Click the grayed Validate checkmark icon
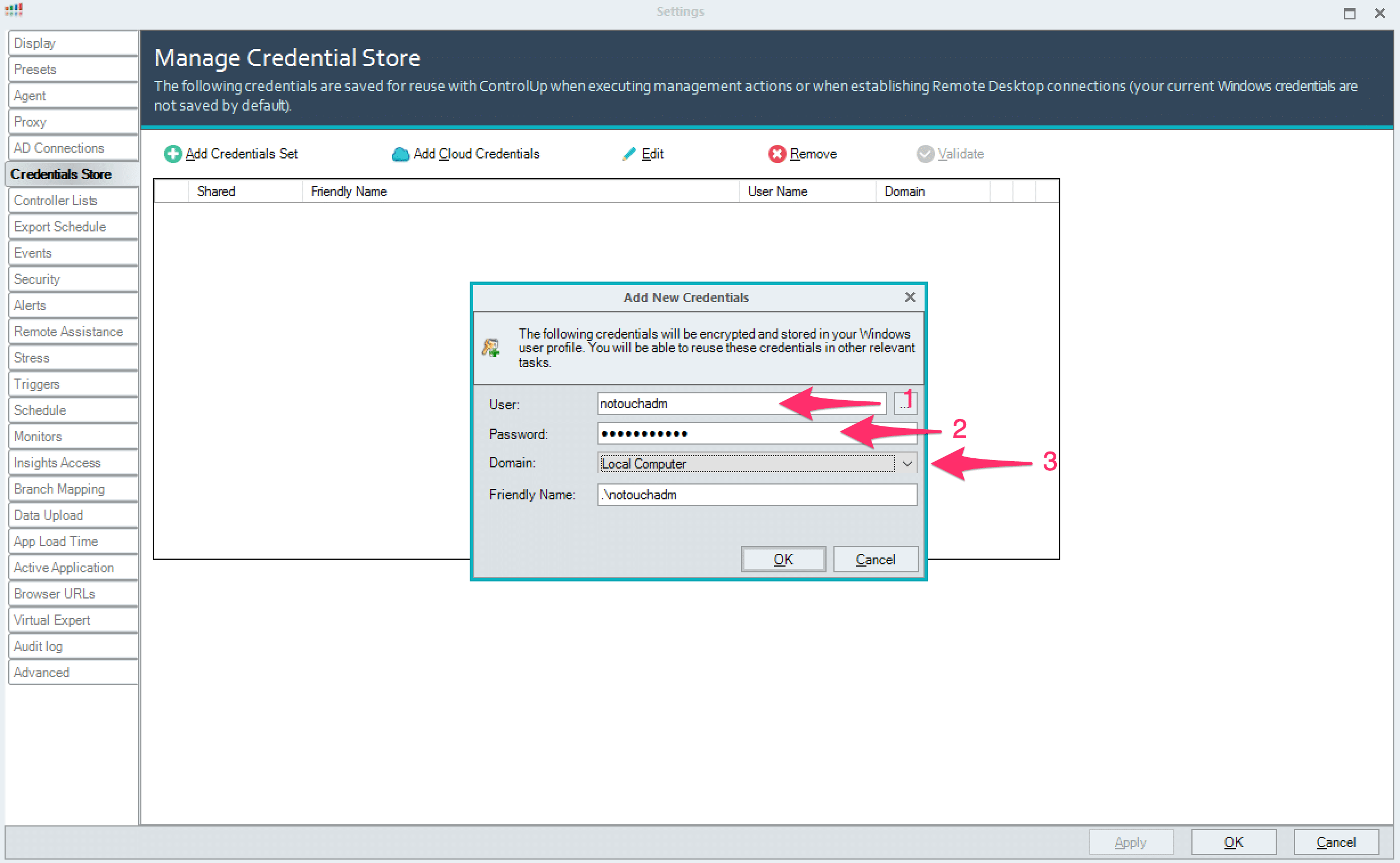1400x863 pixels. [x=925, y=154]
